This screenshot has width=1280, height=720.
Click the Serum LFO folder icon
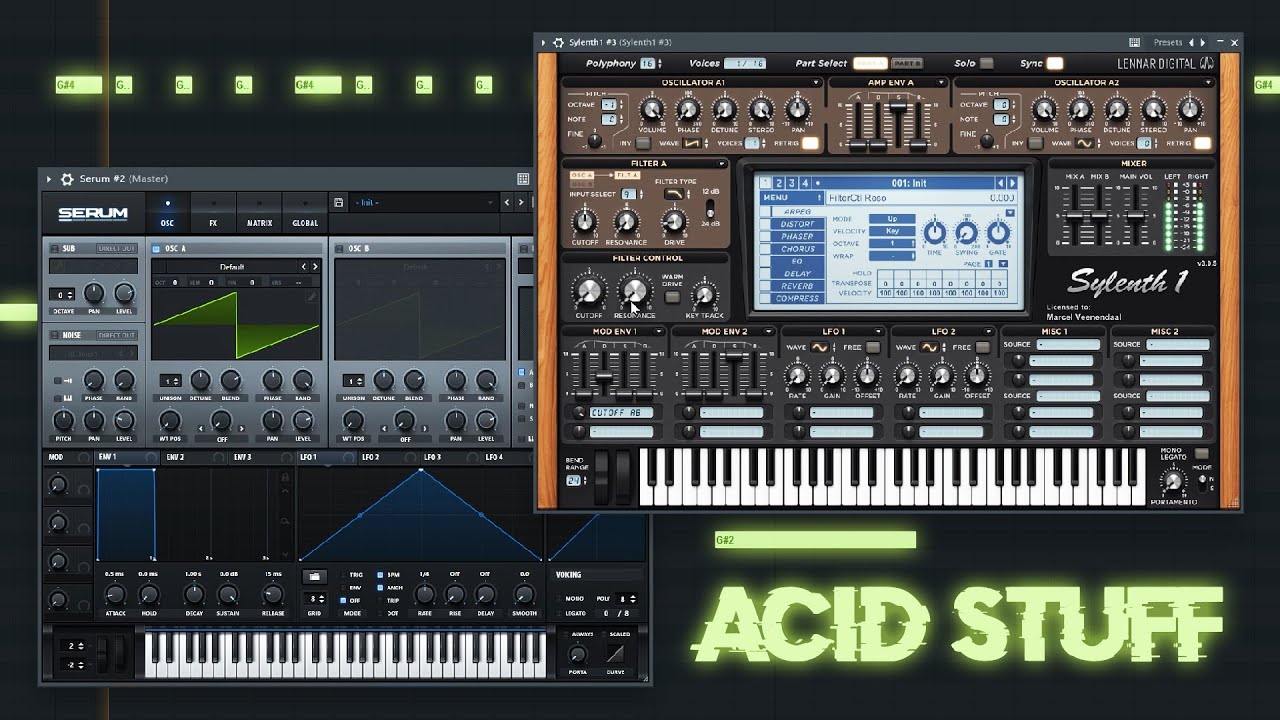314,577
